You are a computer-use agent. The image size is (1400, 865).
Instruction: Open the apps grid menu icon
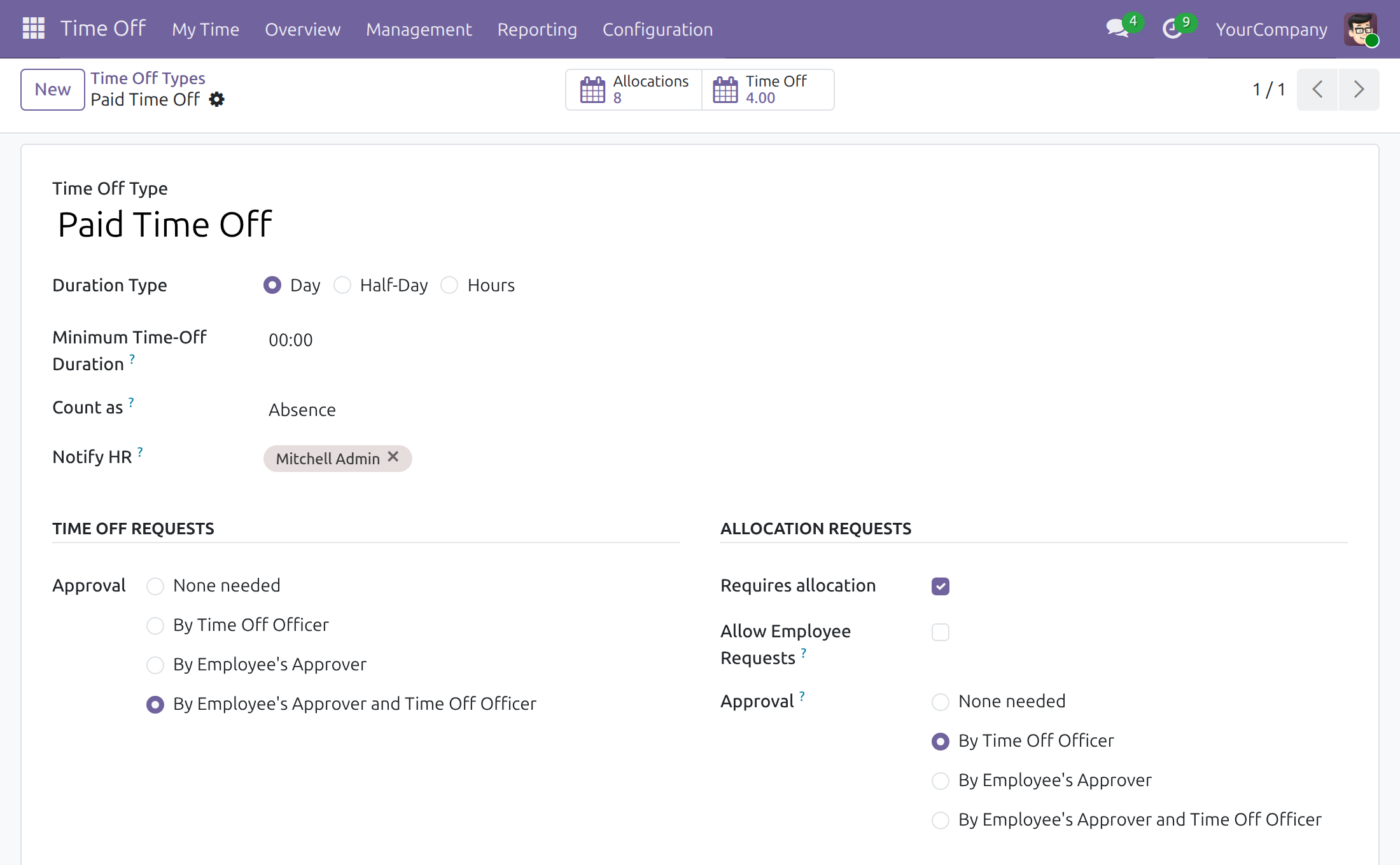pos(33,29)
